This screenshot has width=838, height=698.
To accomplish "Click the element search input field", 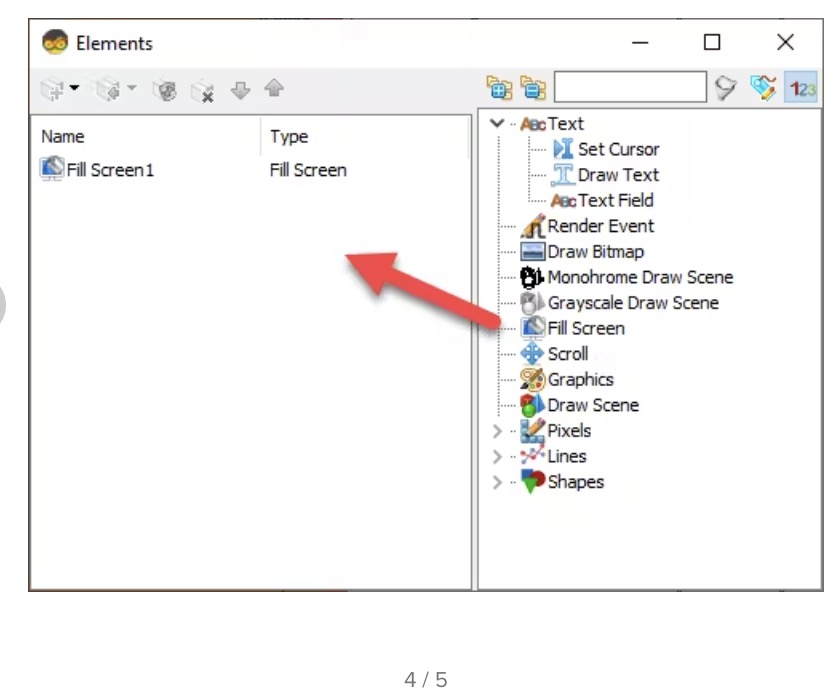I will click(x=630, y=88).
